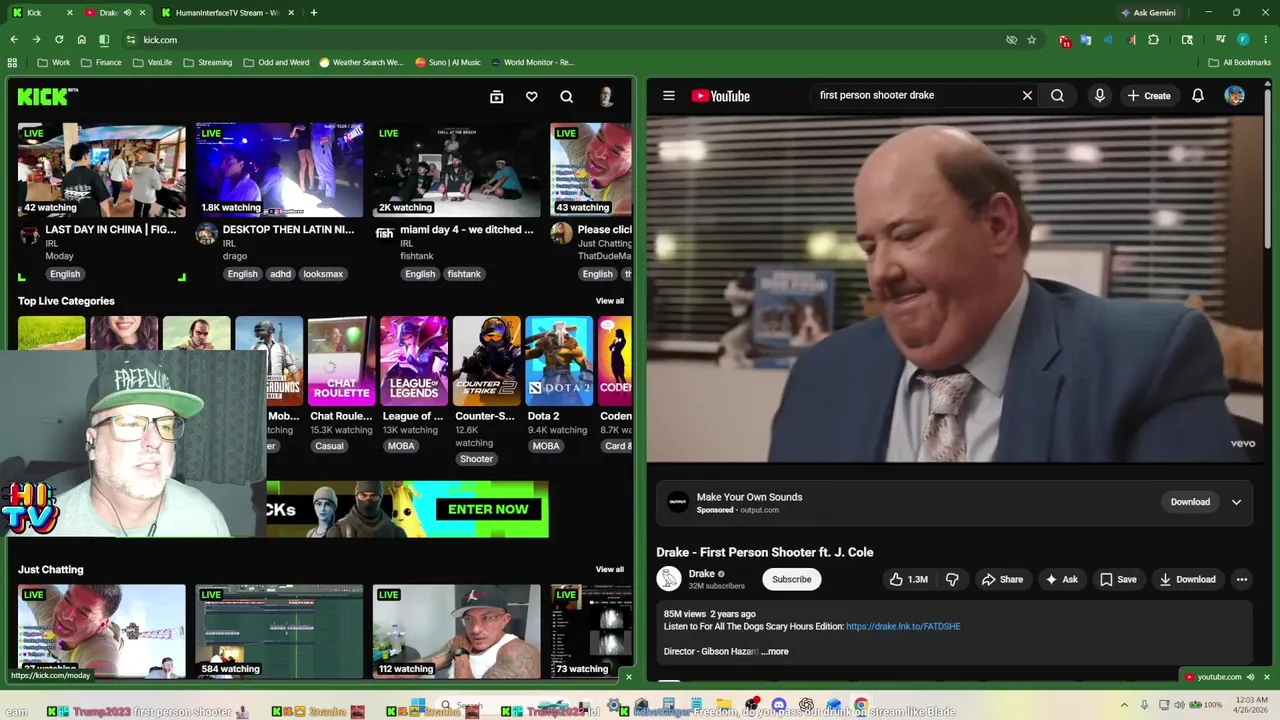Image resolution: width=1280 pixels, height=720 pixels.
Task: Show hidden system tray icons
Action: pos(1124,705)
